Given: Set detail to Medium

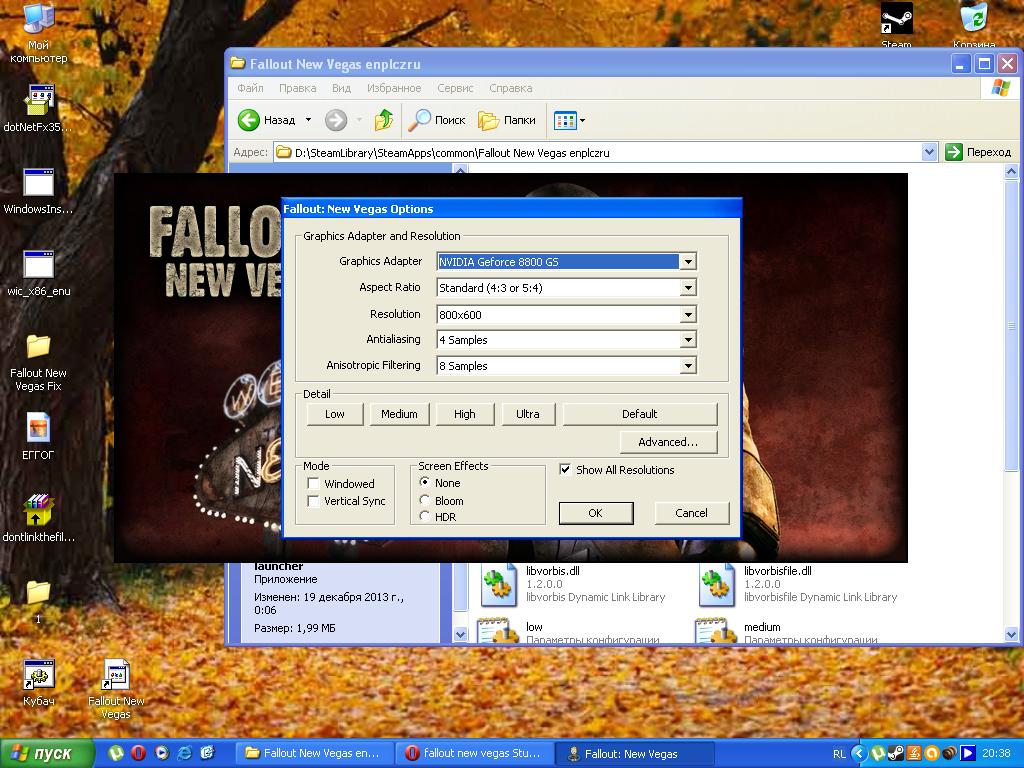Looking at the screenshot, I should [400, 414].
